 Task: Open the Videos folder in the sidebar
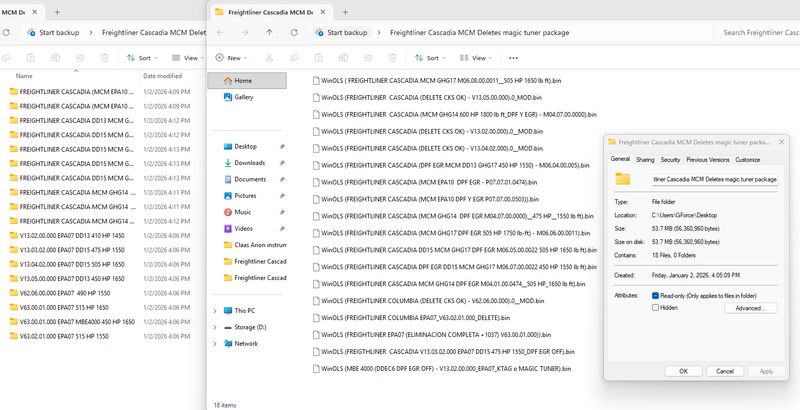tap(245, 228)
